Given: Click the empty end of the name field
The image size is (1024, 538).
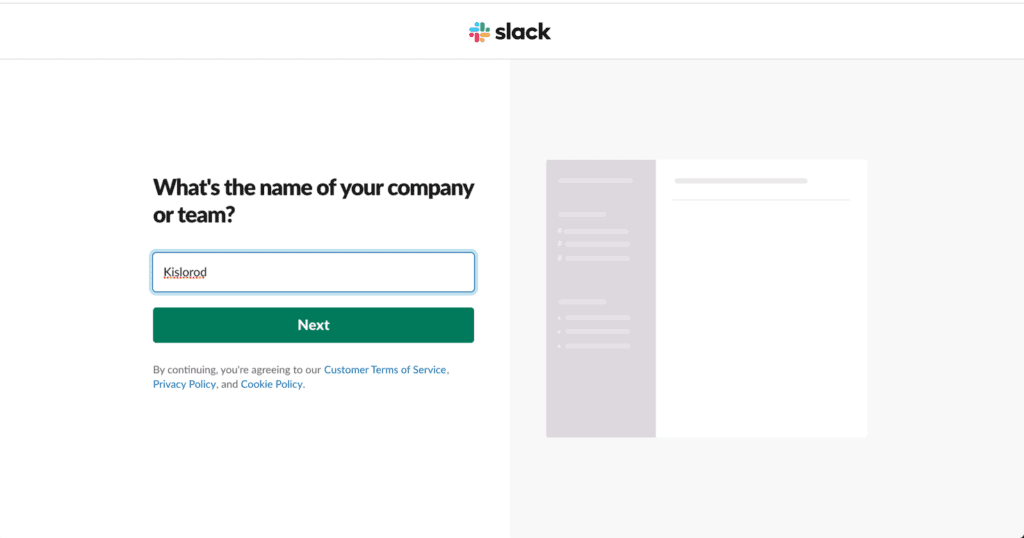Looking at the screenshot, I should coord(400,272).
